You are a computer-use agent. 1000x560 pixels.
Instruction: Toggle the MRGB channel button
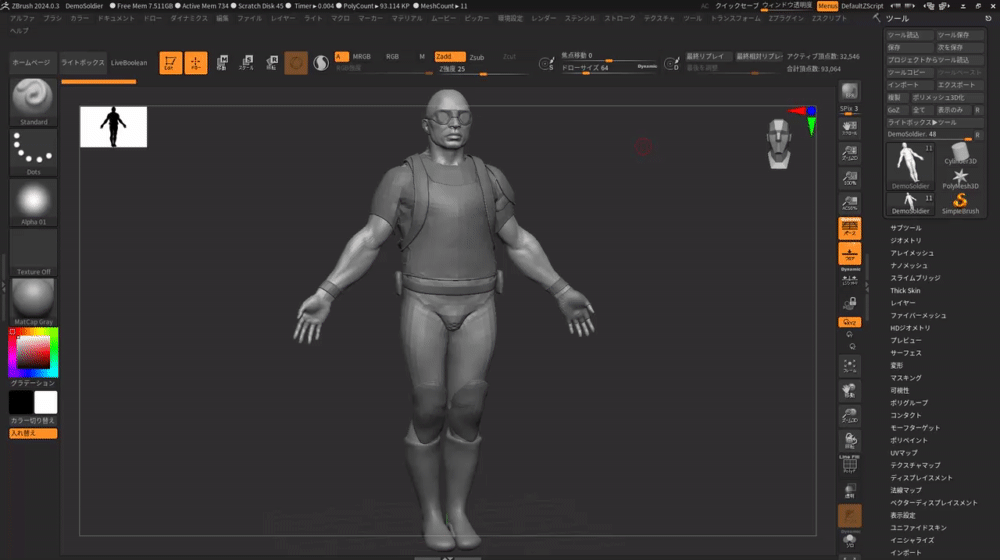[362, 57]
